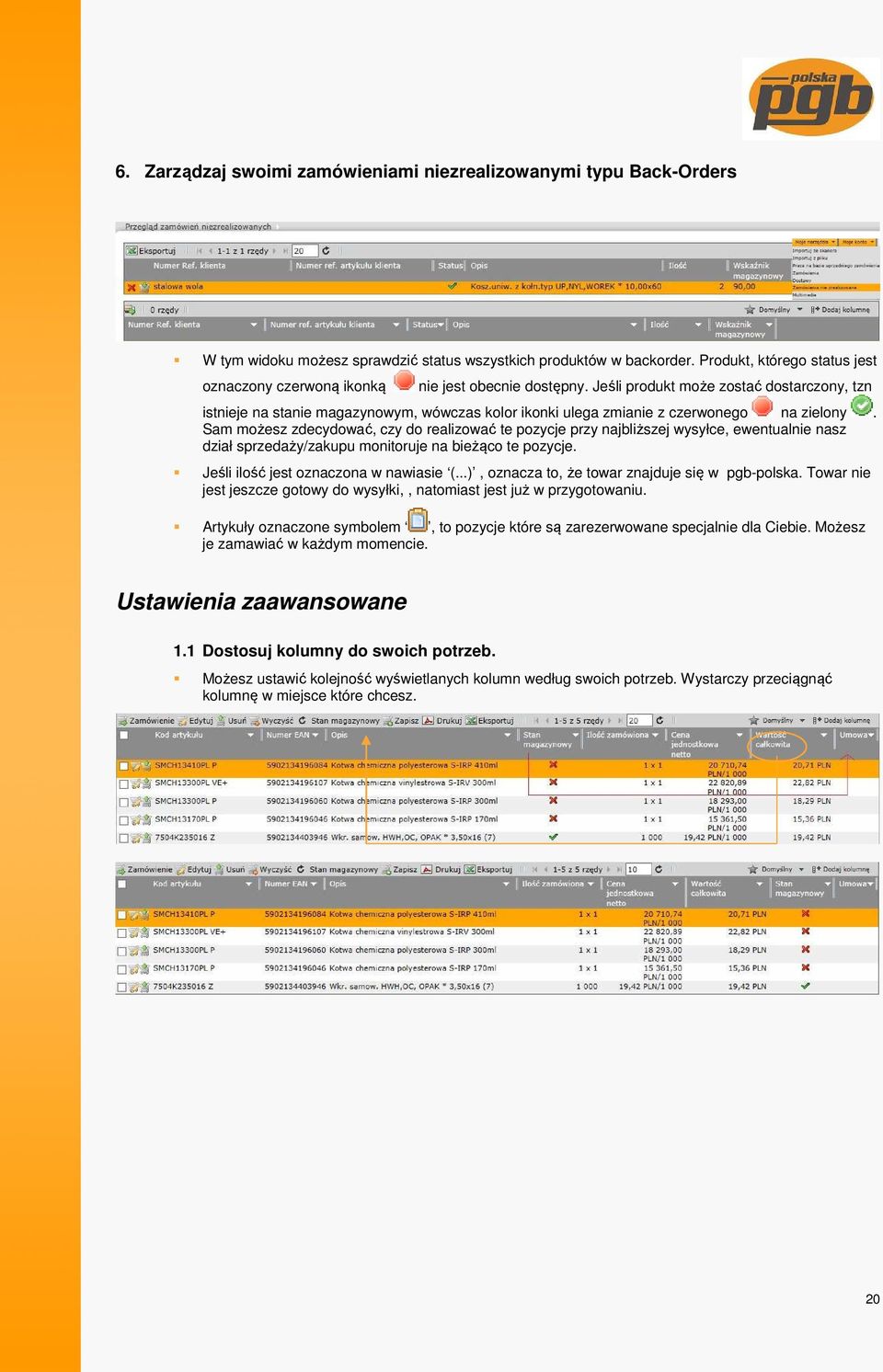Click Wyczyść in the toolbar of the 20-rows grid
The image size is (883, 1372).
click(x=271, y=721)
